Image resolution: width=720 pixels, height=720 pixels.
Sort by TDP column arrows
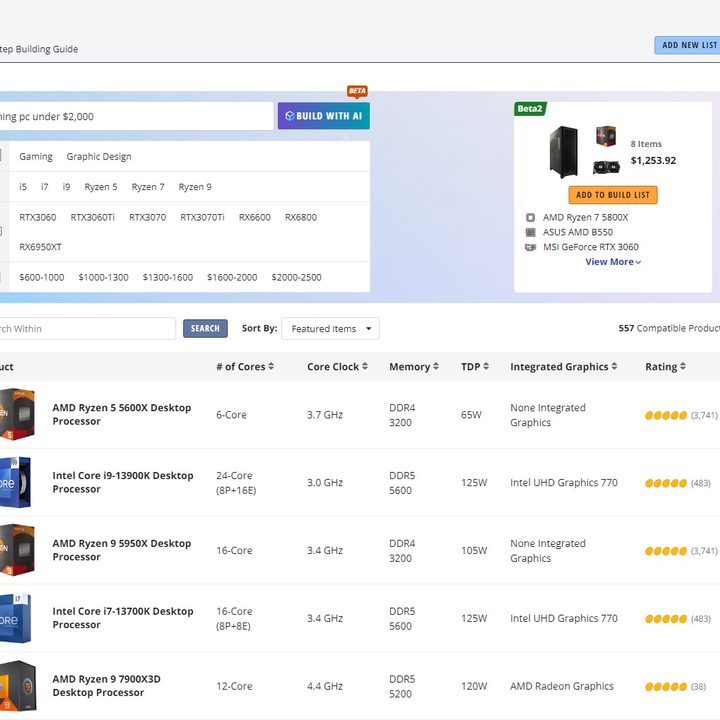click(486, 366)
